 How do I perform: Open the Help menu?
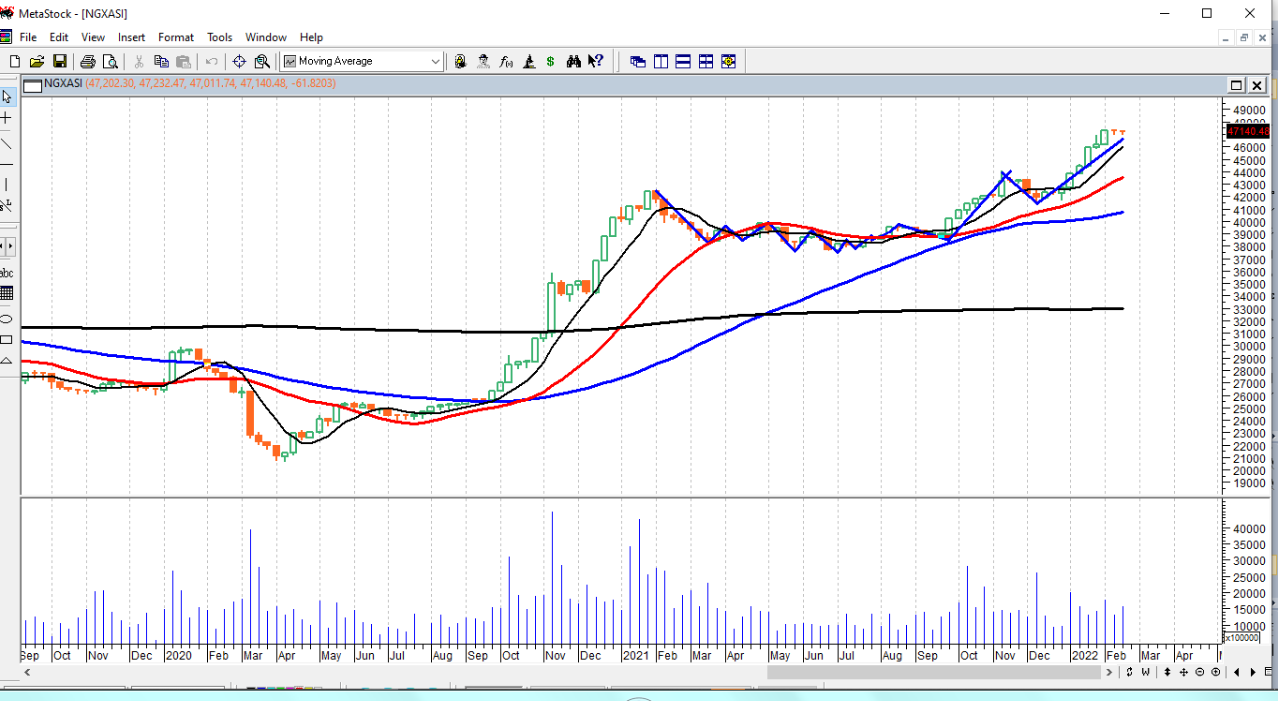311,37
